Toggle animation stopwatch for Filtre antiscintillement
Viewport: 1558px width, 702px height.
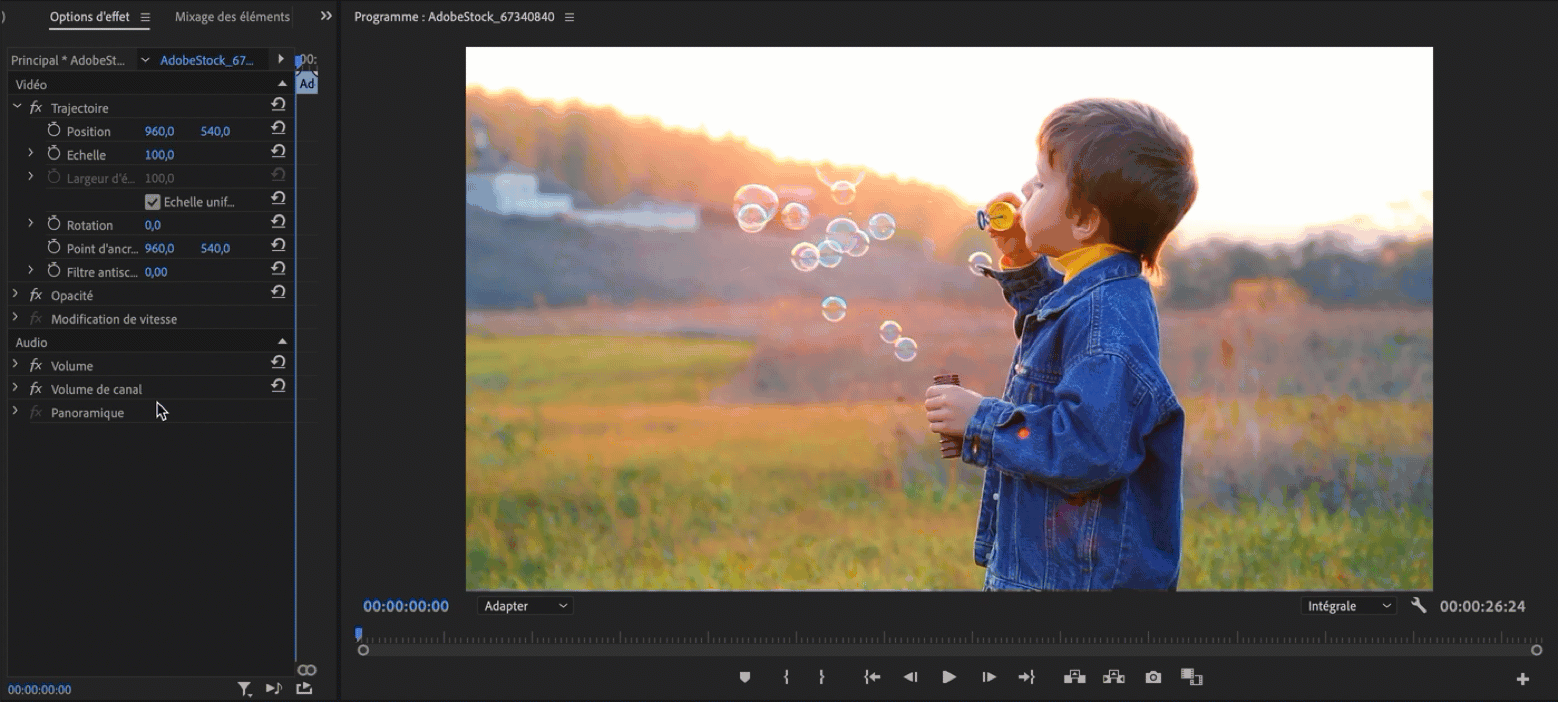pos(54,271)
